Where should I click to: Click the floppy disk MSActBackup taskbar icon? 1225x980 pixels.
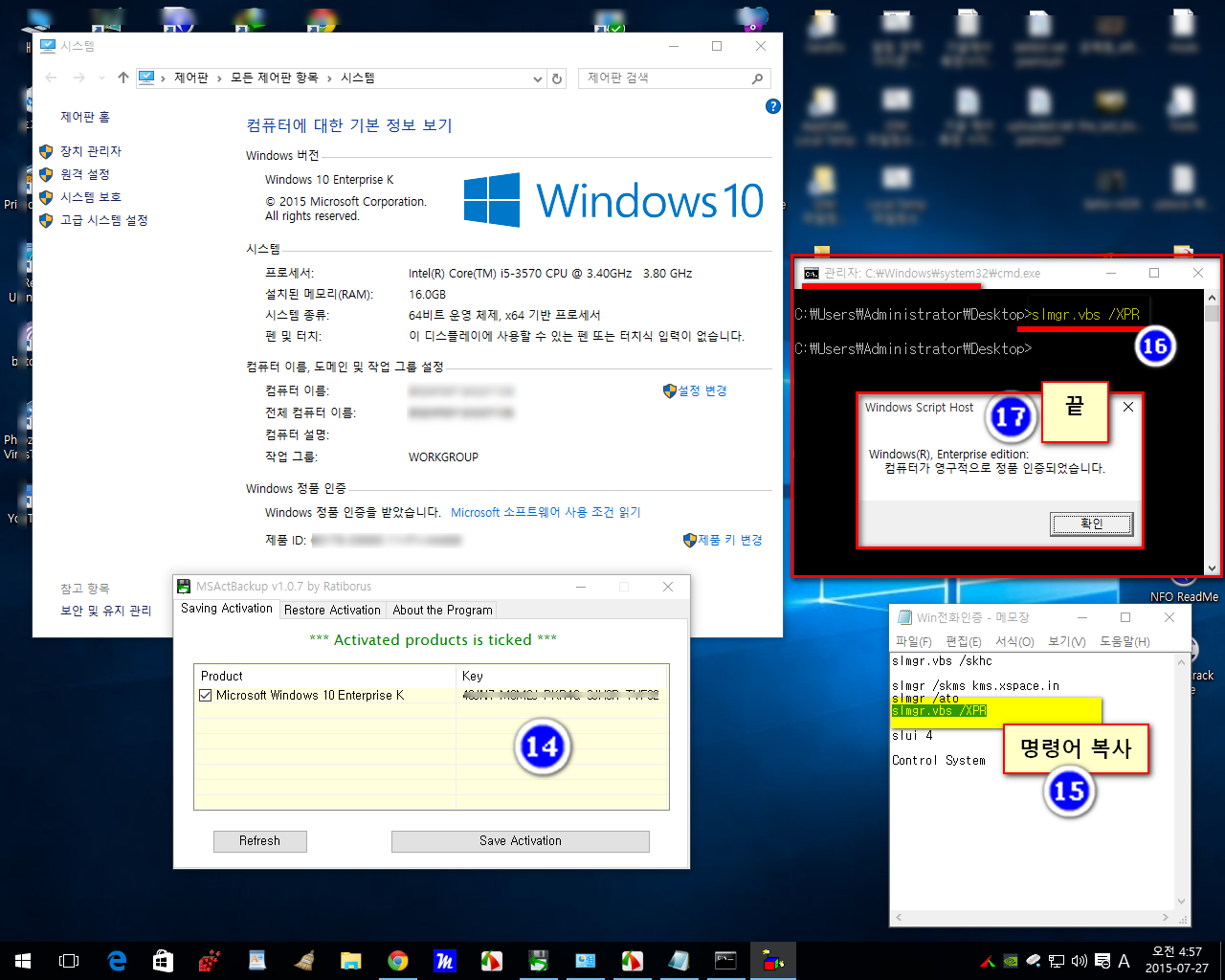click(539, 961)
